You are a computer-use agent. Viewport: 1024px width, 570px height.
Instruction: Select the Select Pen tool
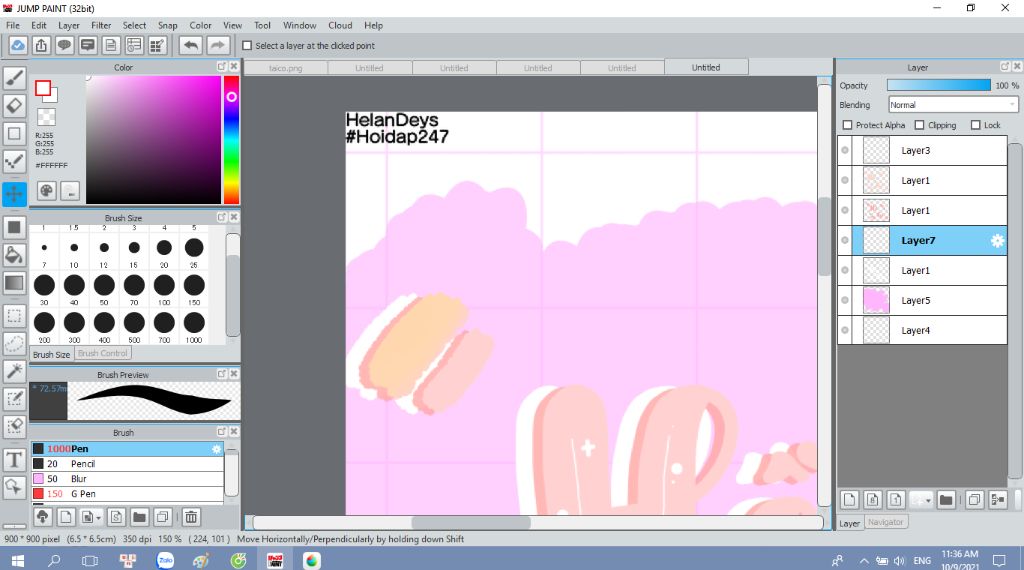(14, 399)
